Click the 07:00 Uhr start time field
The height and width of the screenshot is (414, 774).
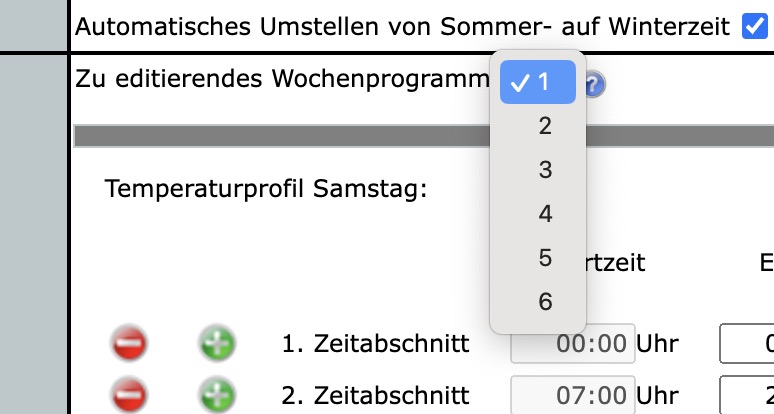pyautogui.click(x=573, y=395)
